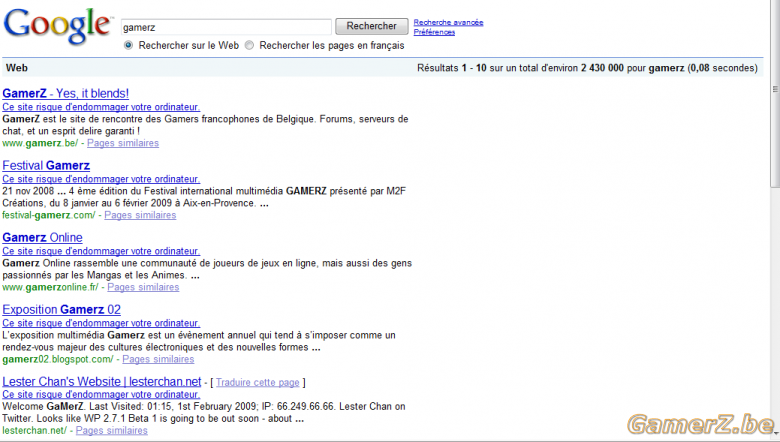Image resolution: width=780 pixels, height=442 pixels.
Task: Click the malware warning under Gamerz Online
Action: (101, 251)
